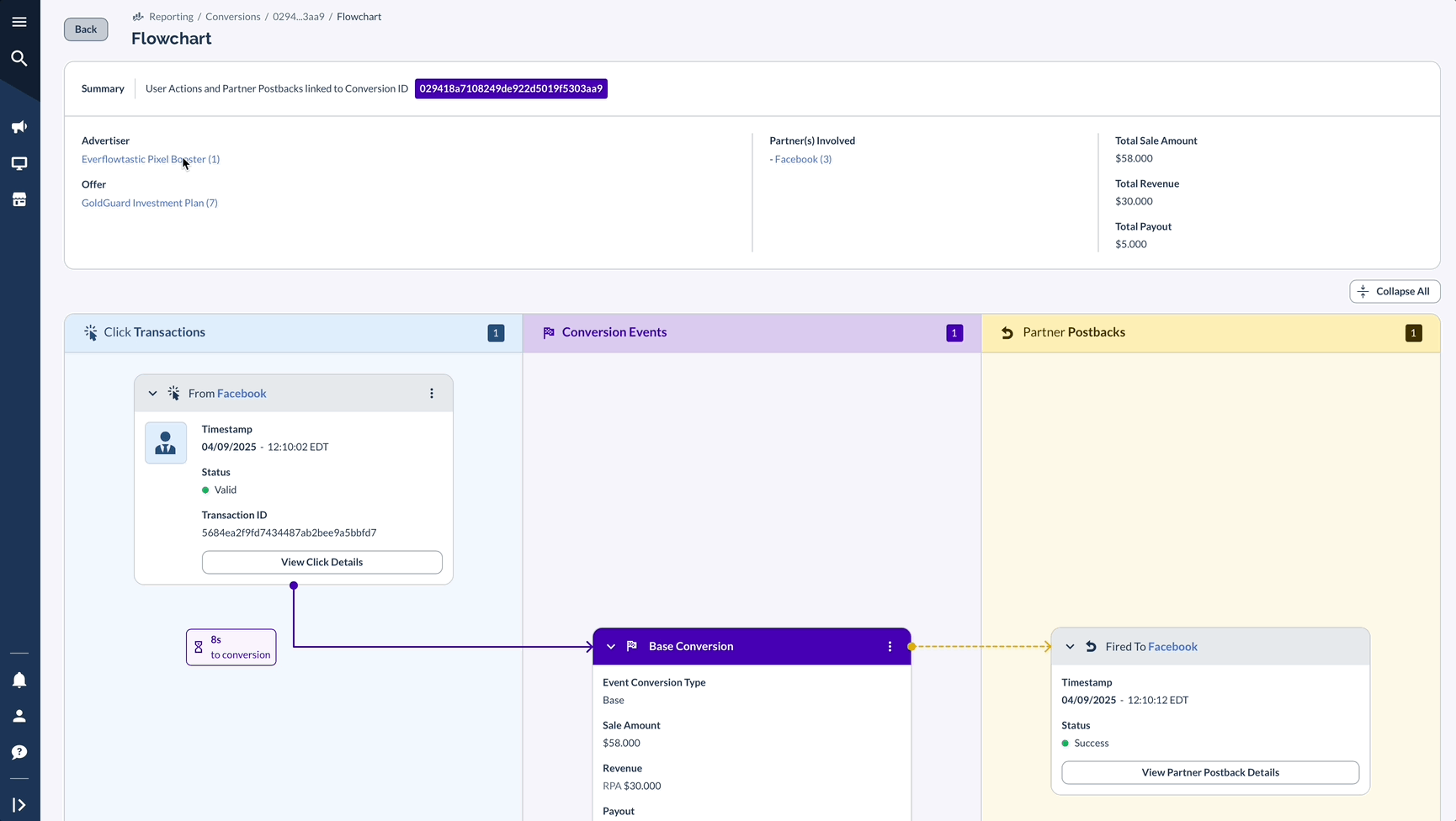Click the flag icon in Base Conversion header

point(632,646)
